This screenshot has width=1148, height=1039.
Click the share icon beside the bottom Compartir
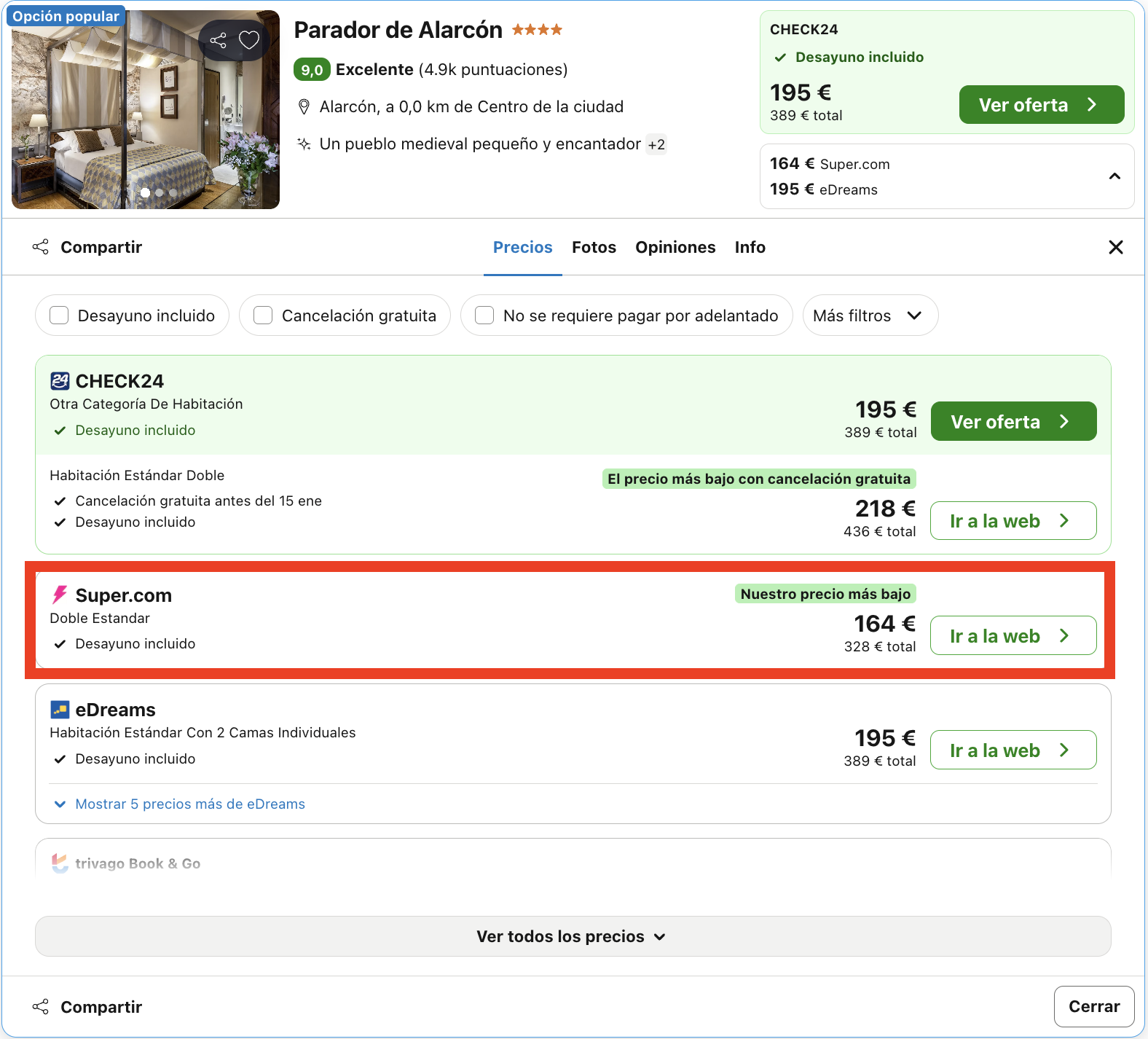(41, 1007)
